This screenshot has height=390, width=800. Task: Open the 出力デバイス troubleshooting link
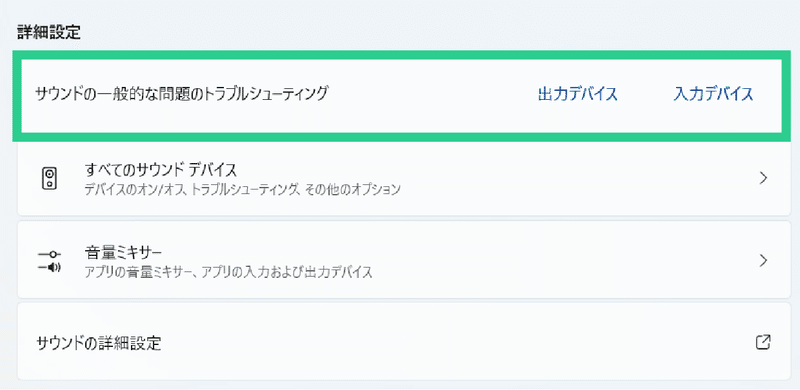(578, 94)
